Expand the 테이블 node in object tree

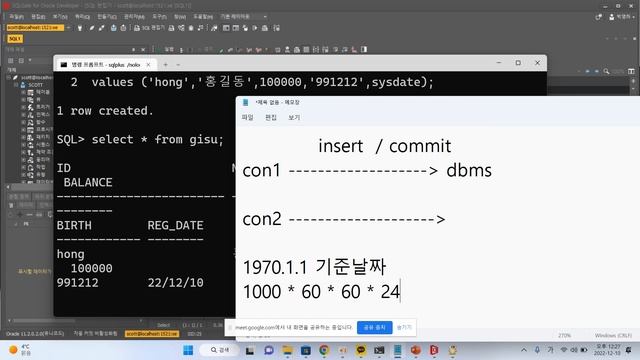[23, 93]
